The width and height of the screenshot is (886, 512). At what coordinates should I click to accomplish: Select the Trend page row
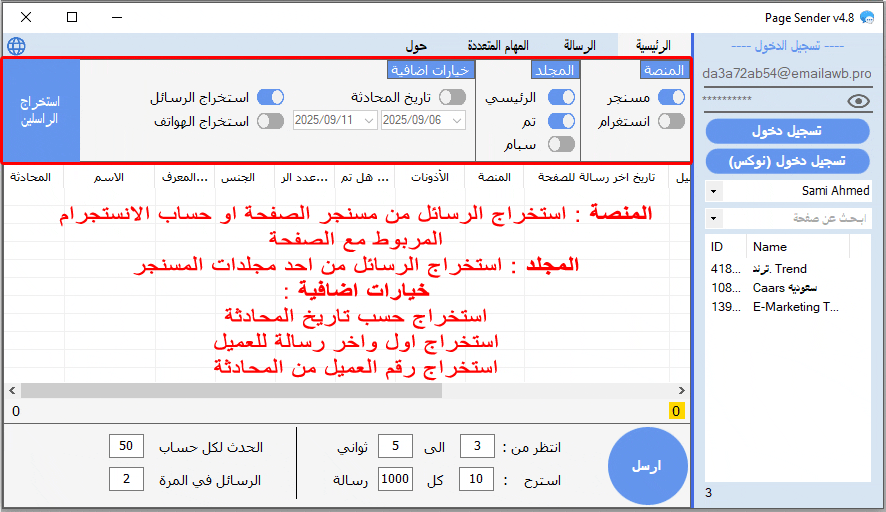coord(787,269)
